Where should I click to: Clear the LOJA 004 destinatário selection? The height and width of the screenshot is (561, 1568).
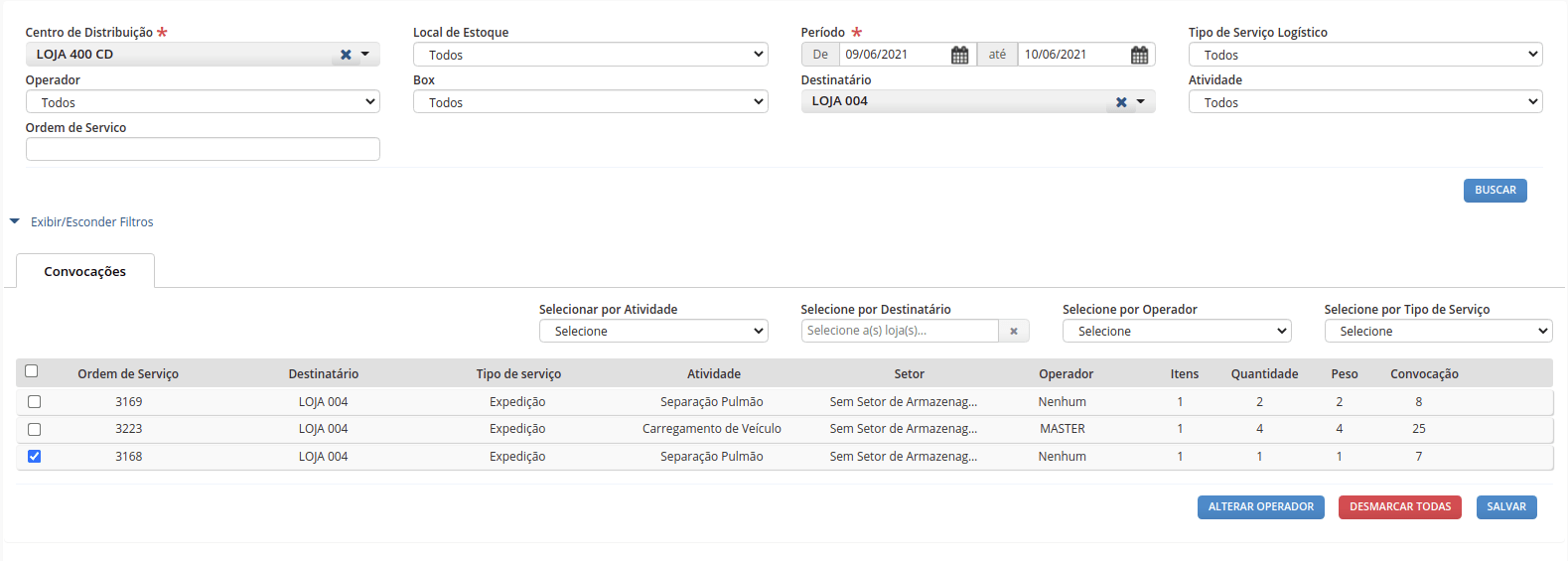click(x=1121, y=102)
